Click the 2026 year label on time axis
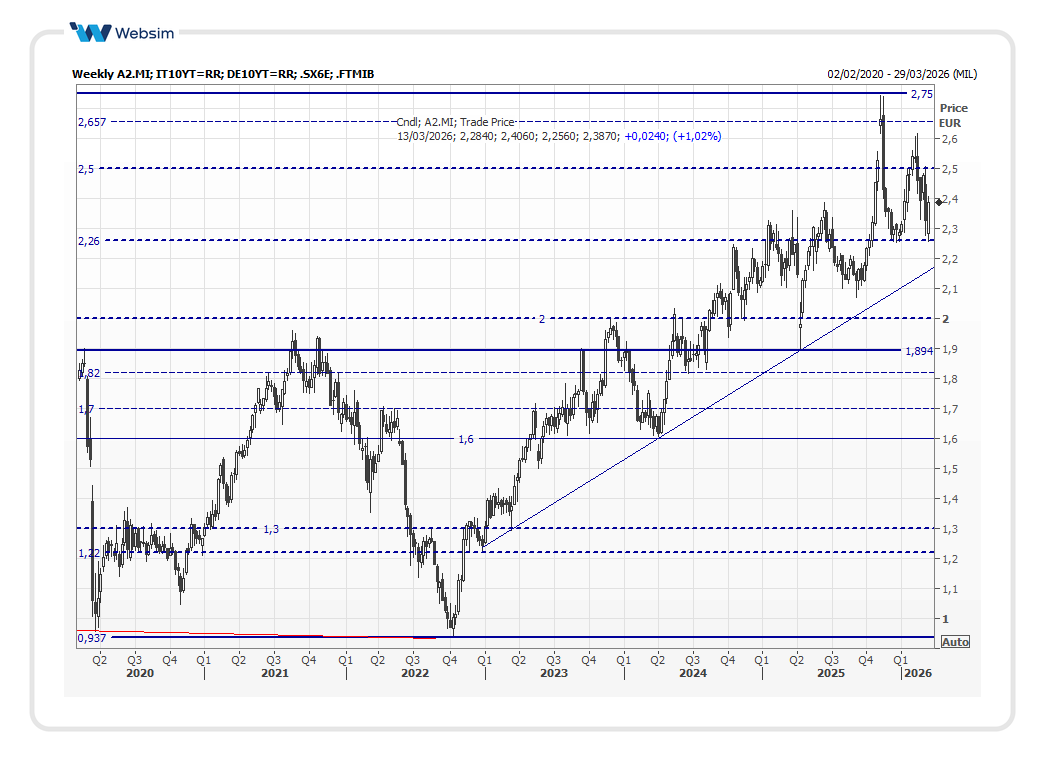 pyautogui.click(x=917, y=674)
